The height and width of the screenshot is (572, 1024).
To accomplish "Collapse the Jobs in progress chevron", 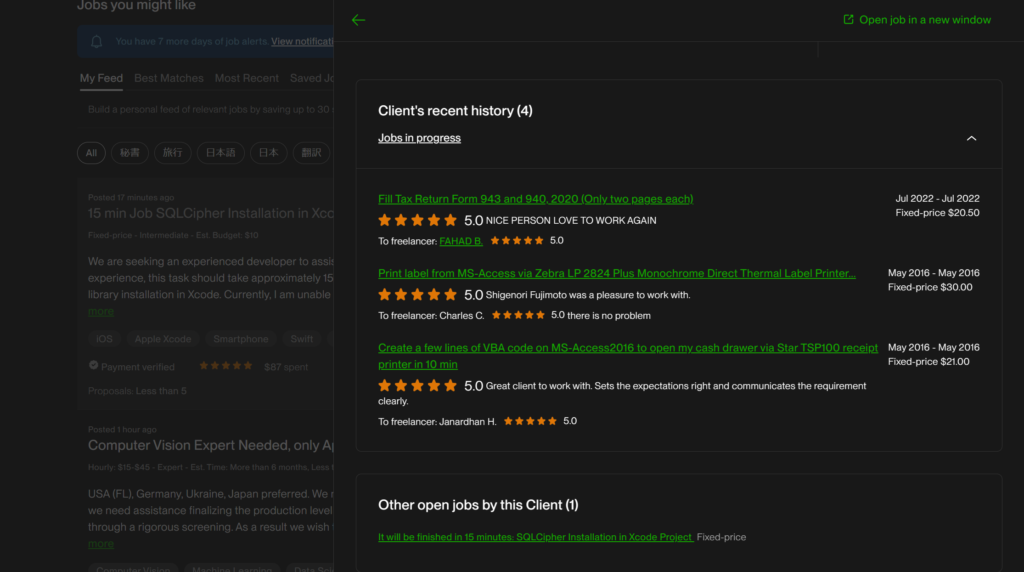I will click(x=971, y=138).
